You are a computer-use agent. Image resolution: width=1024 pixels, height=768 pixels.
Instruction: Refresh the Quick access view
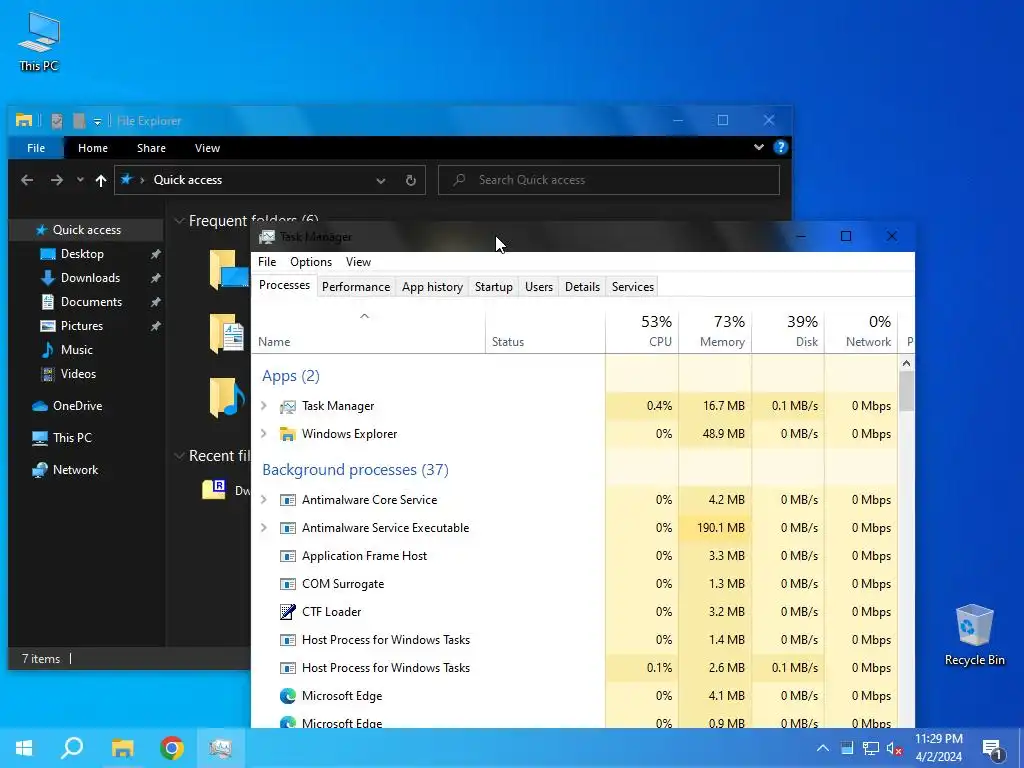click(x=411, y=180)
